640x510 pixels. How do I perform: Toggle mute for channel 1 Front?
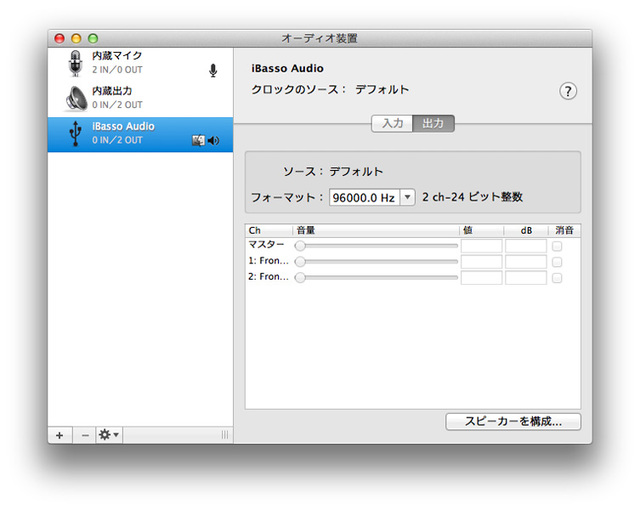pyautogui.click(x=557, y=261)
